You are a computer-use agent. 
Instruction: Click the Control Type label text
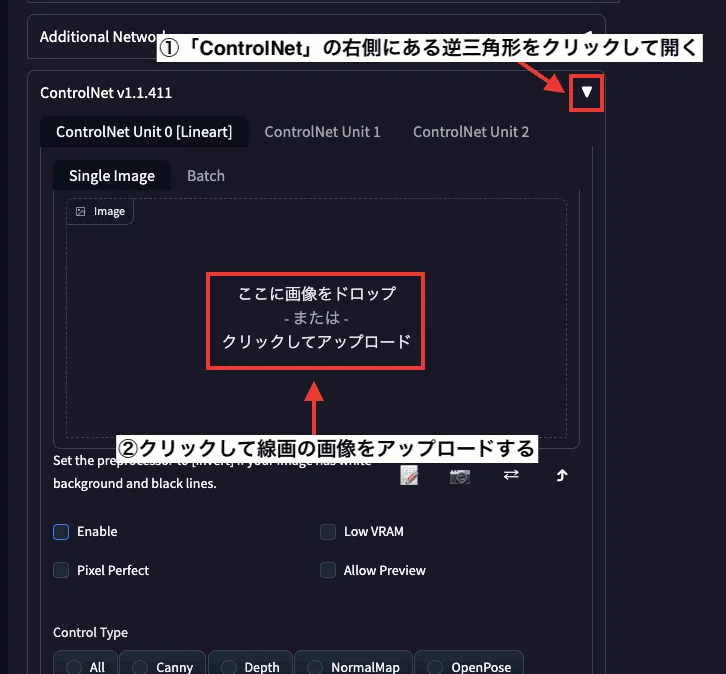[x=90, y=632]
